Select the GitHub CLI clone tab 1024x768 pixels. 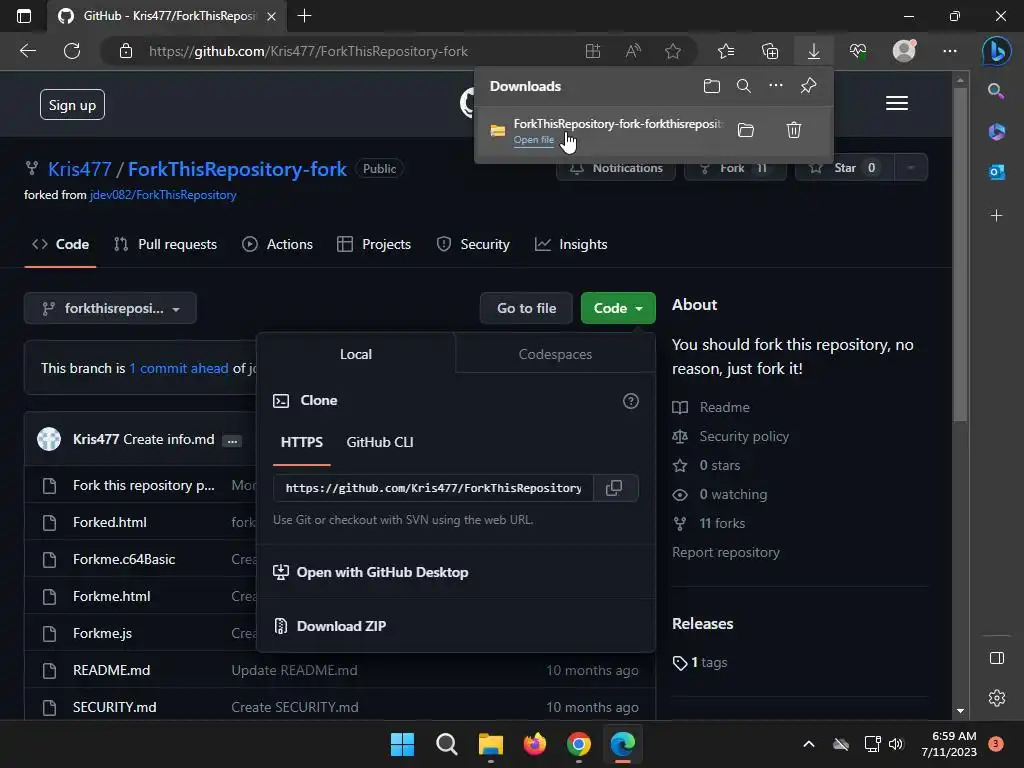pos(379,442)
